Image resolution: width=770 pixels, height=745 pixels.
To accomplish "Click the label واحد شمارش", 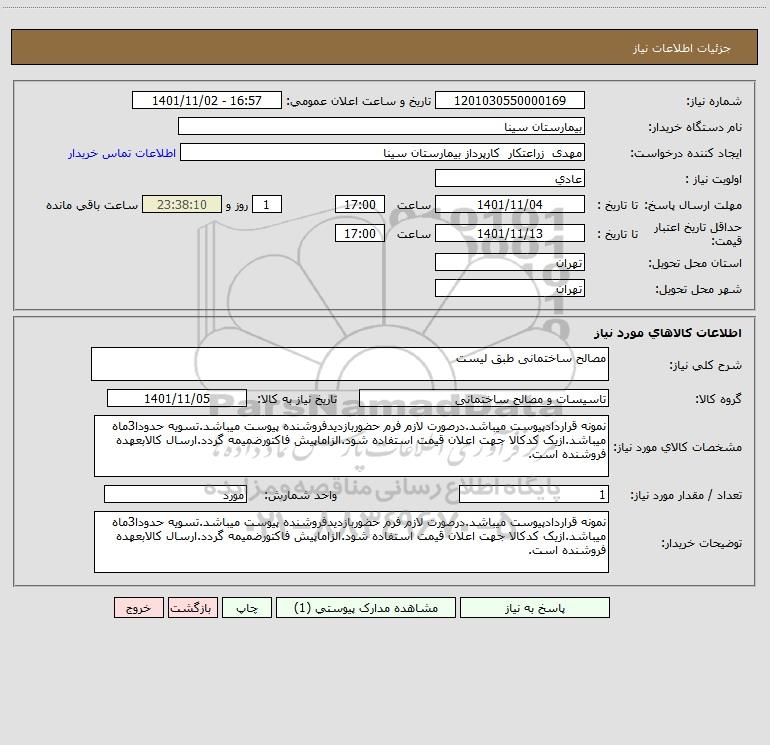I will click(x=301, y=496).
